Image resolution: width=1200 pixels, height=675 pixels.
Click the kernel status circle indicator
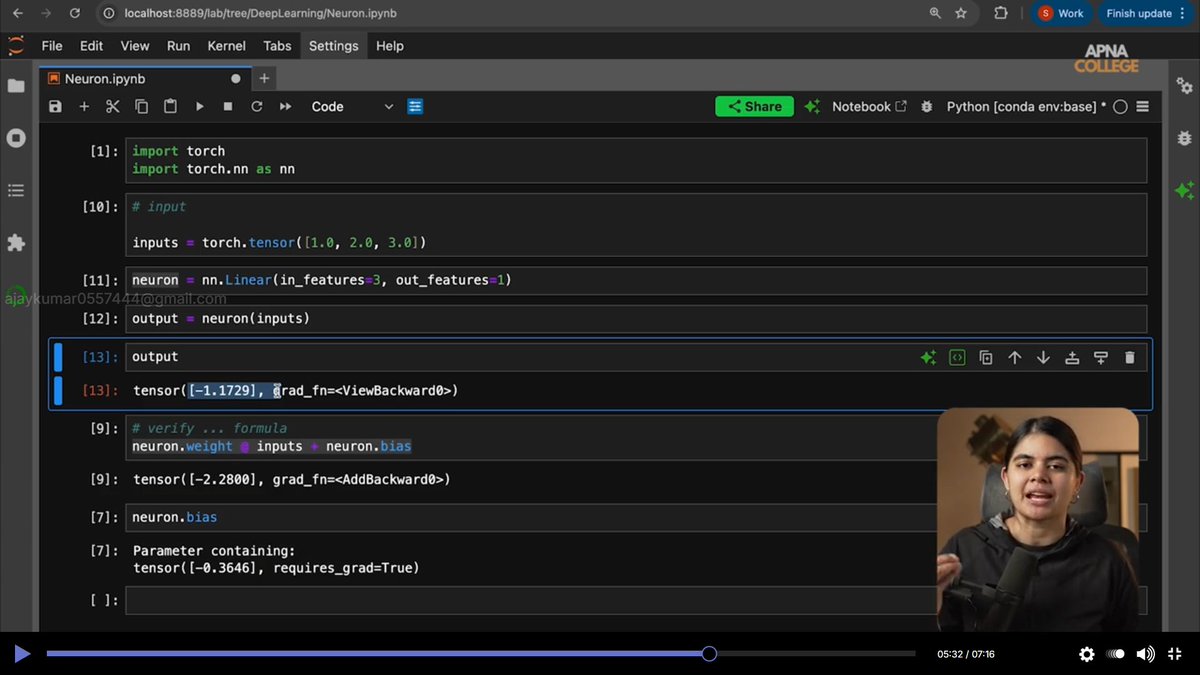coord(1120,107)
